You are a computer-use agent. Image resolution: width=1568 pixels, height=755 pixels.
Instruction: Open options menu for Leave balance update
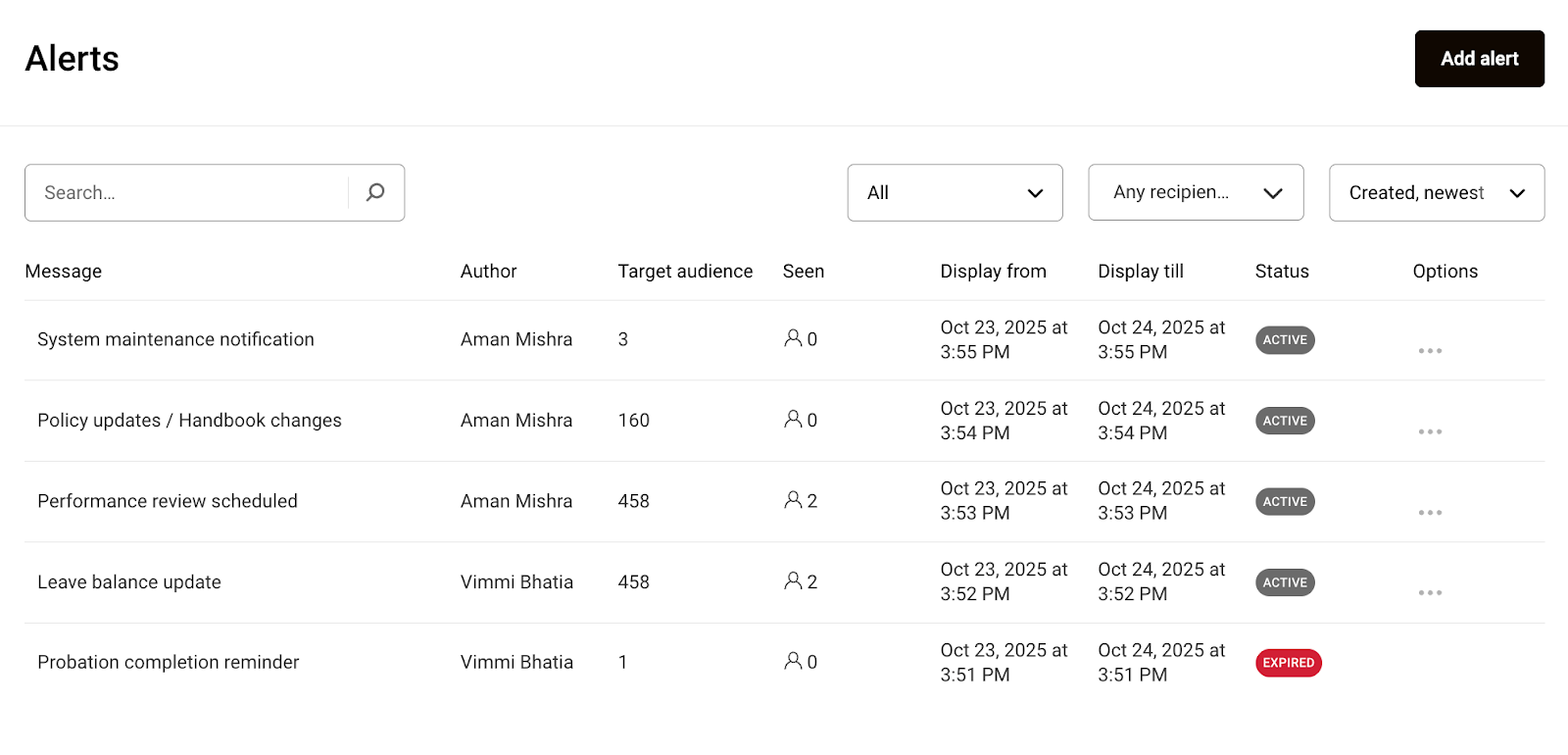point(1430,592)
